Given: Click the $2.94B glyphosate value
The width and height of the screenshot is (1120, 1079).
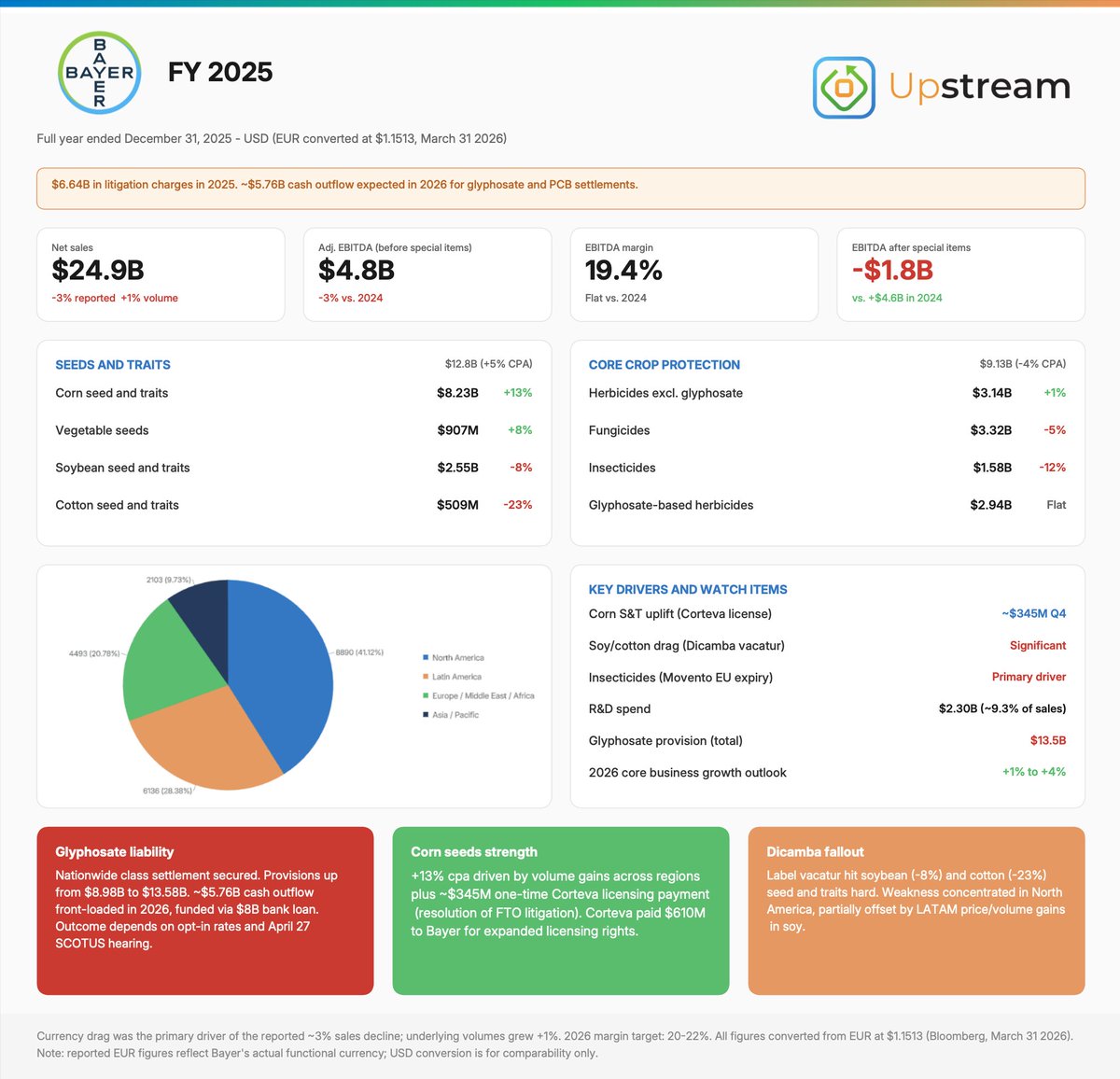Looking at the screenshot, I should point(991,505).
